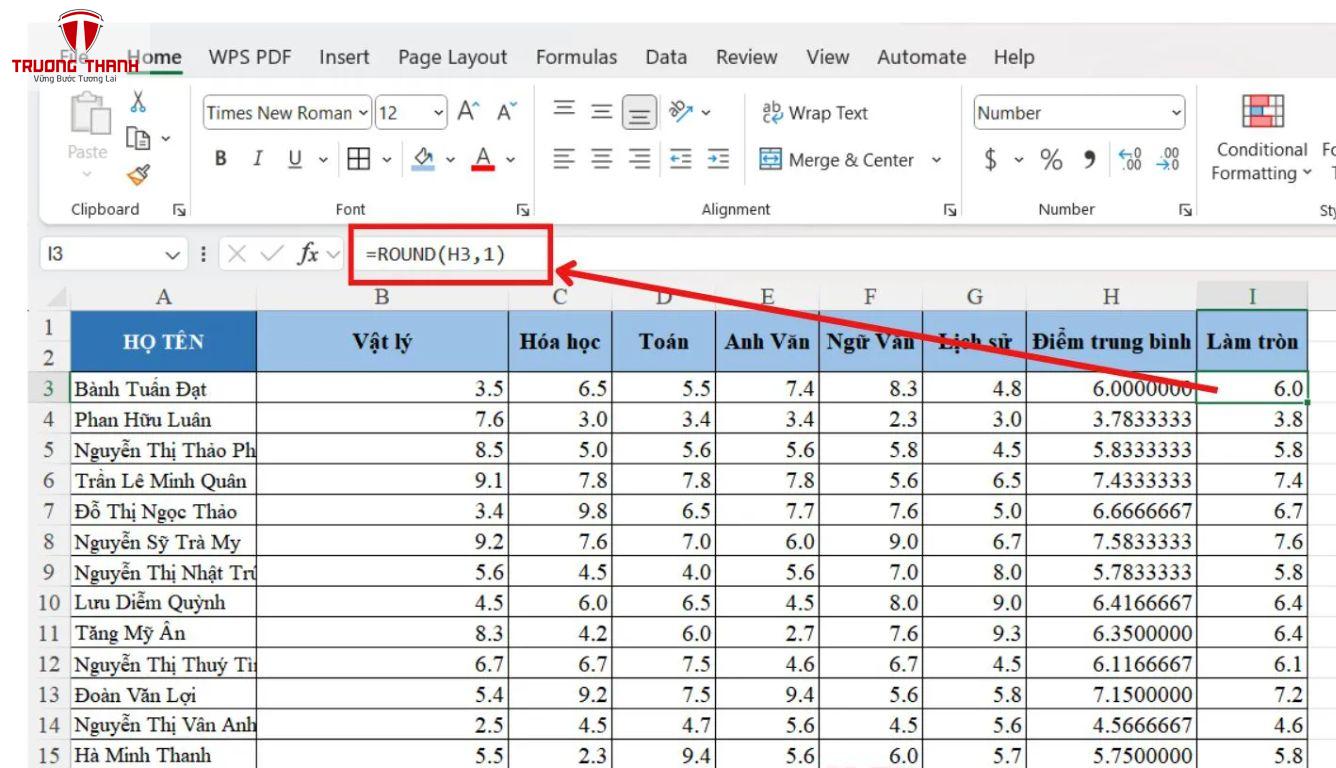Switch to the Insert tab
This screenshot has width=1336, height=768.
click(344, 57)
